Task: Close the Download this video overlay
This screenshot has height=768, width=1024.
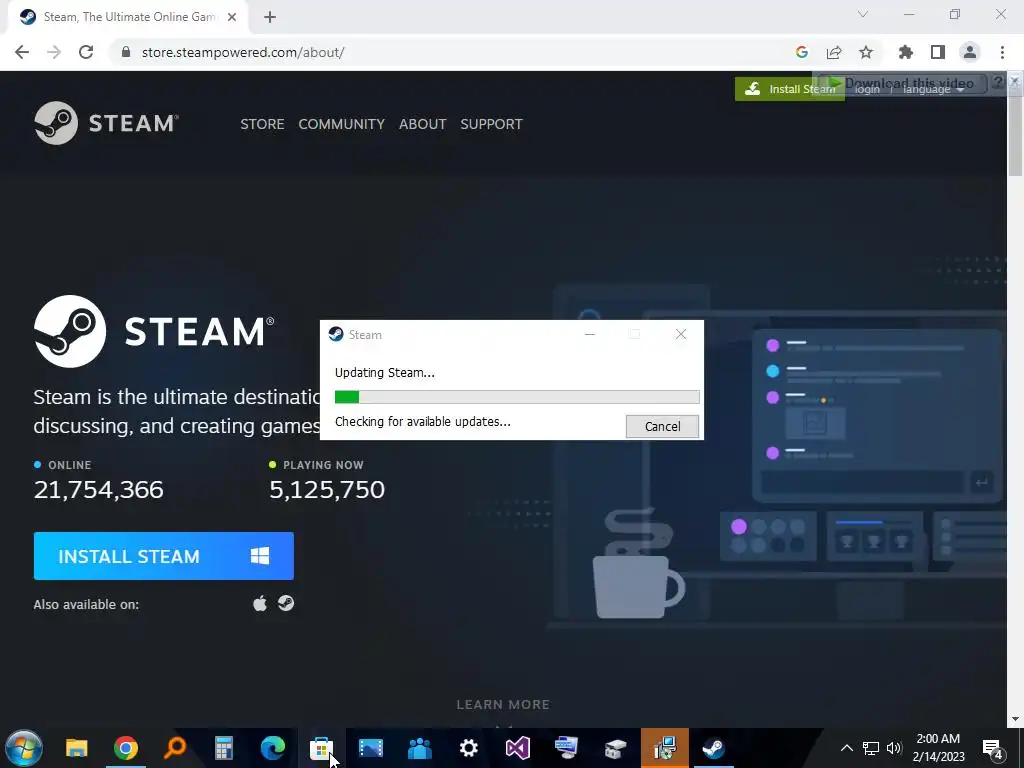Action: pyautogui.click(x=1014, y=81)
